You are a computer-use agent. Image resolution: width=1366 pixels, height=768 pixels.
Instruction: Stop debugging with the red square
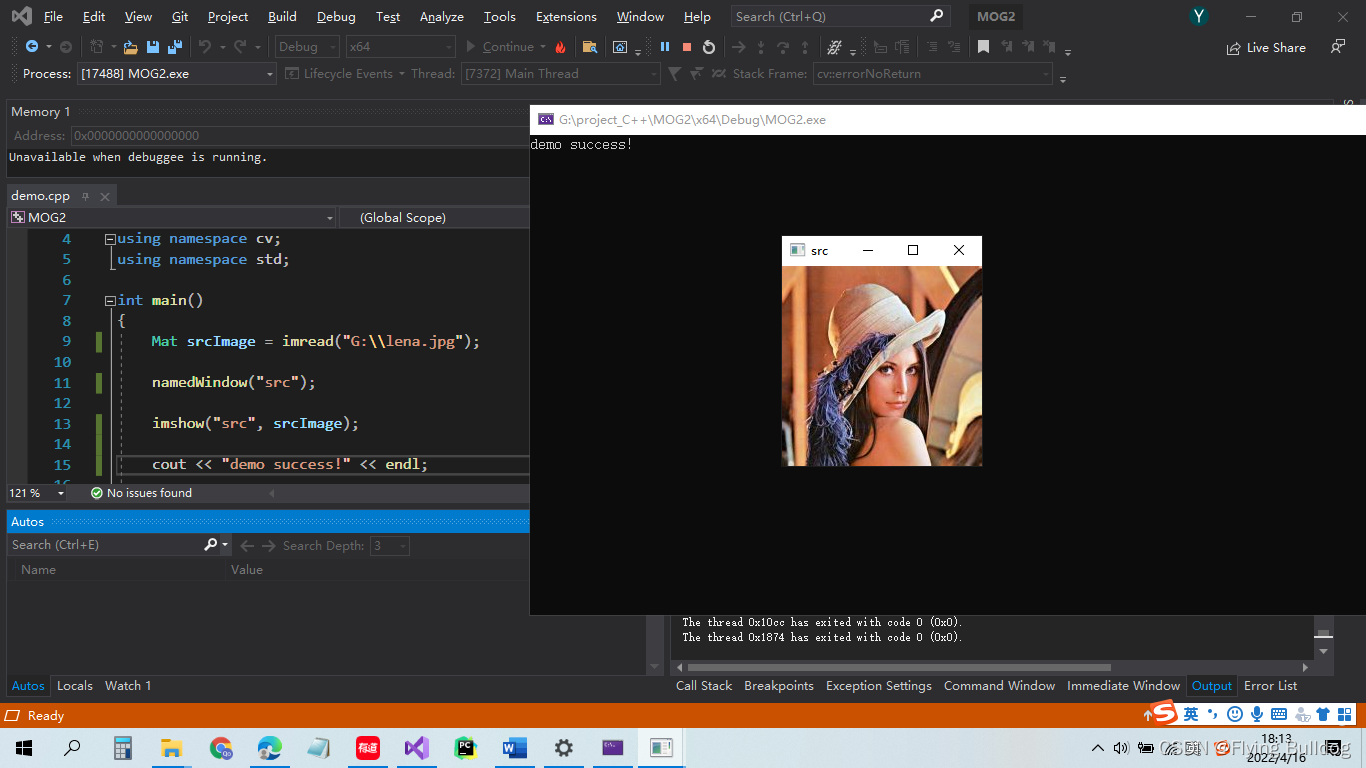point(687,47)
